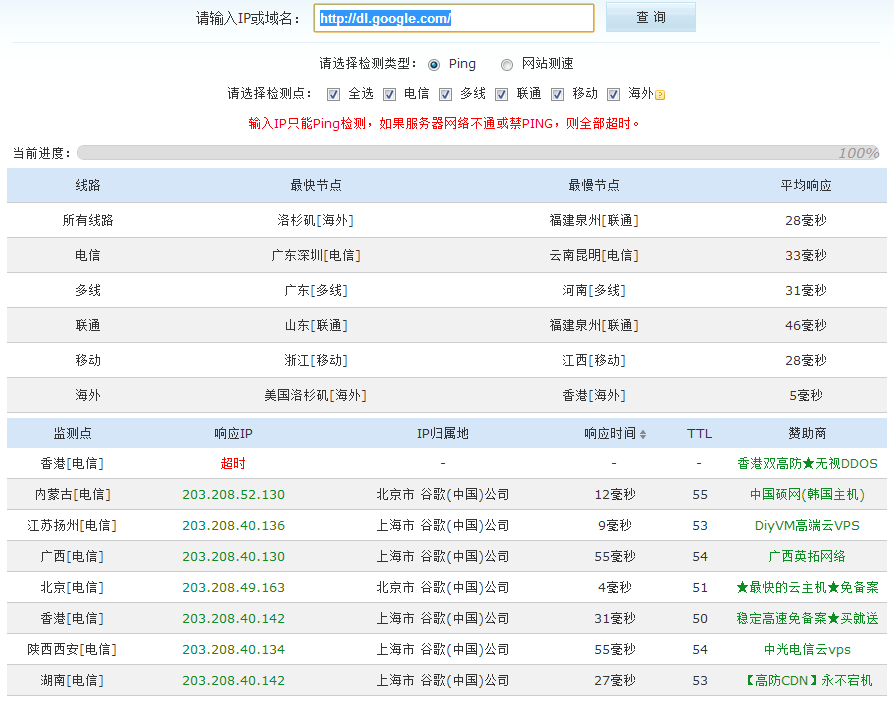Click the progress bar at 100%
This screenshot has width=894, height=701.
(478, 153)
